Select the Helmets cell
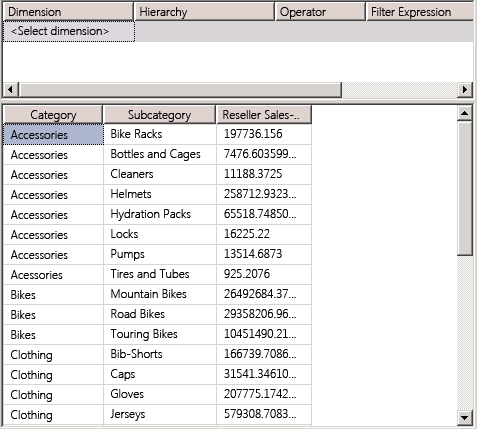The width and height of the screenshot is (477, 429). pos(160,194)
